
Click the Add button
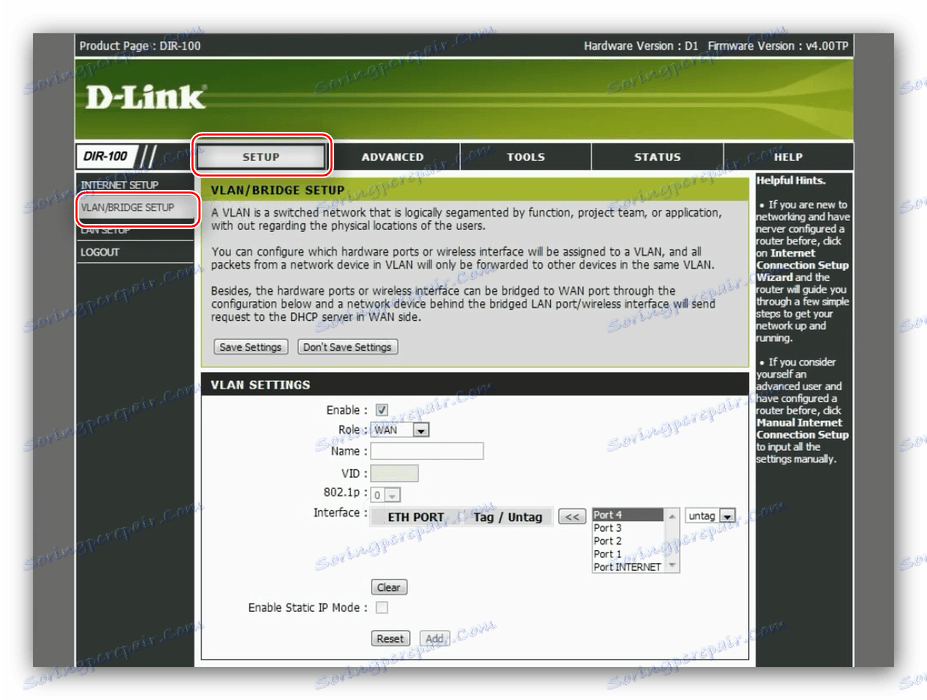pyautogui.click(x=435, y=639)
